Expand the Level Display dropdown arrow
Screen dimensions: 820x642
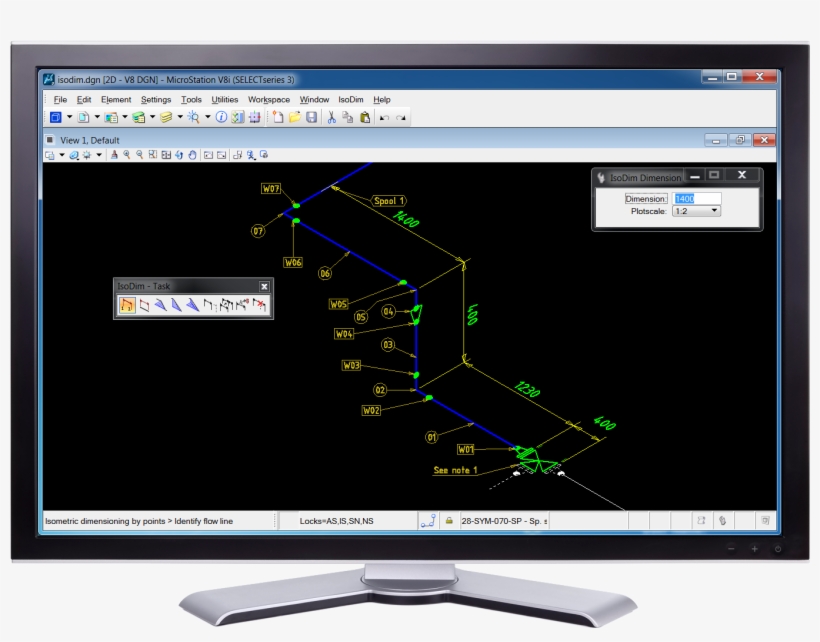(x=180, y=117)
